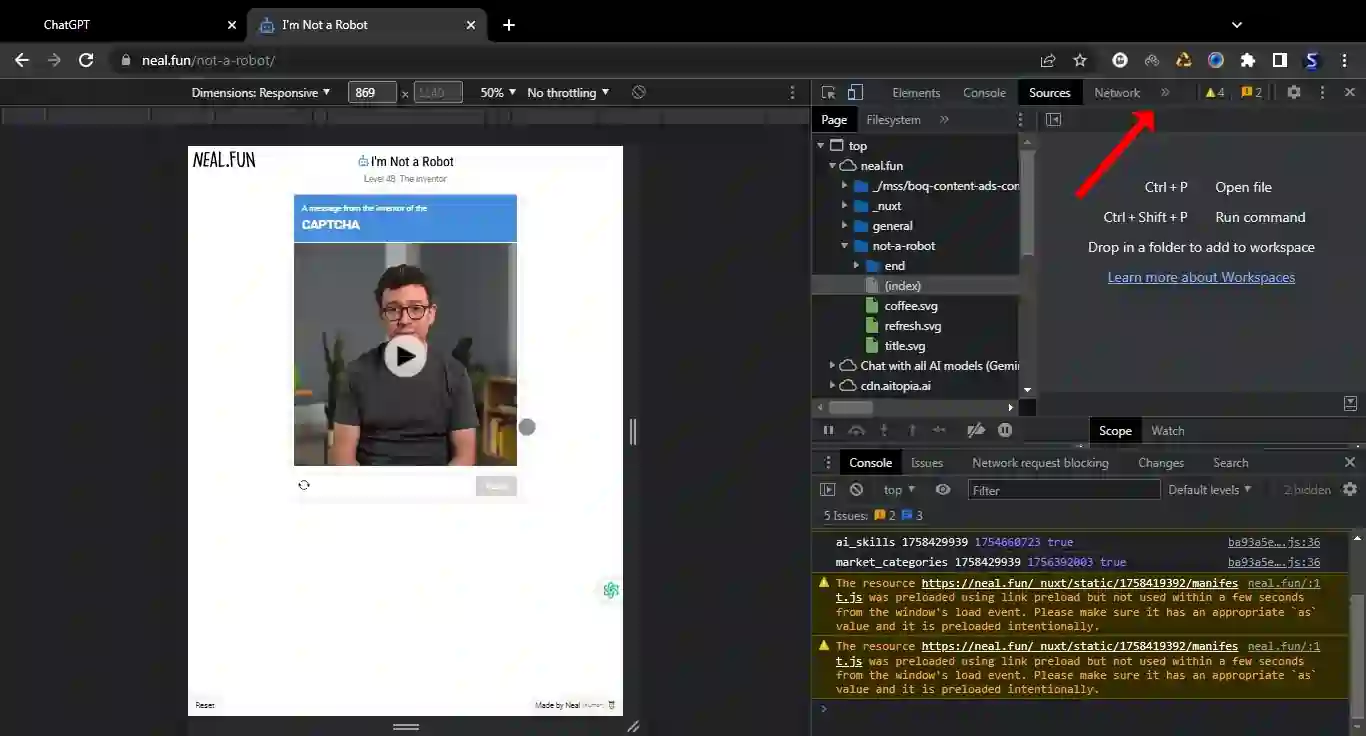This screenshot has width=1366, height=736.
Task: Create a live expression with the eye icon
Action: pos(941,489)
